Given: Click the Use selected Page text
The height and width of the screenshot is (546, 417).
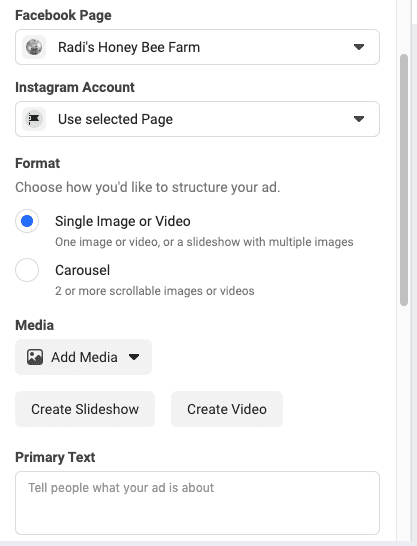Looking at the screenshot, I should [115, 119].
